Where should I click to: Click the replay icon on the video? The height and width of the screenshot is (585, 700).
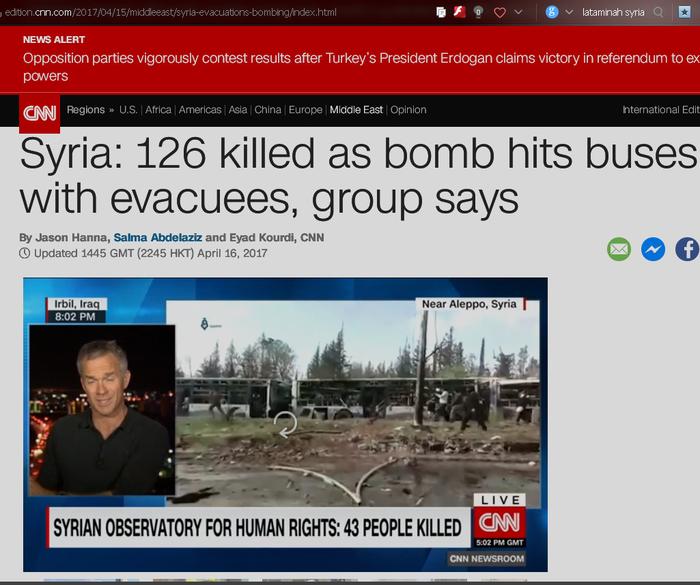(x=286, y=425)
